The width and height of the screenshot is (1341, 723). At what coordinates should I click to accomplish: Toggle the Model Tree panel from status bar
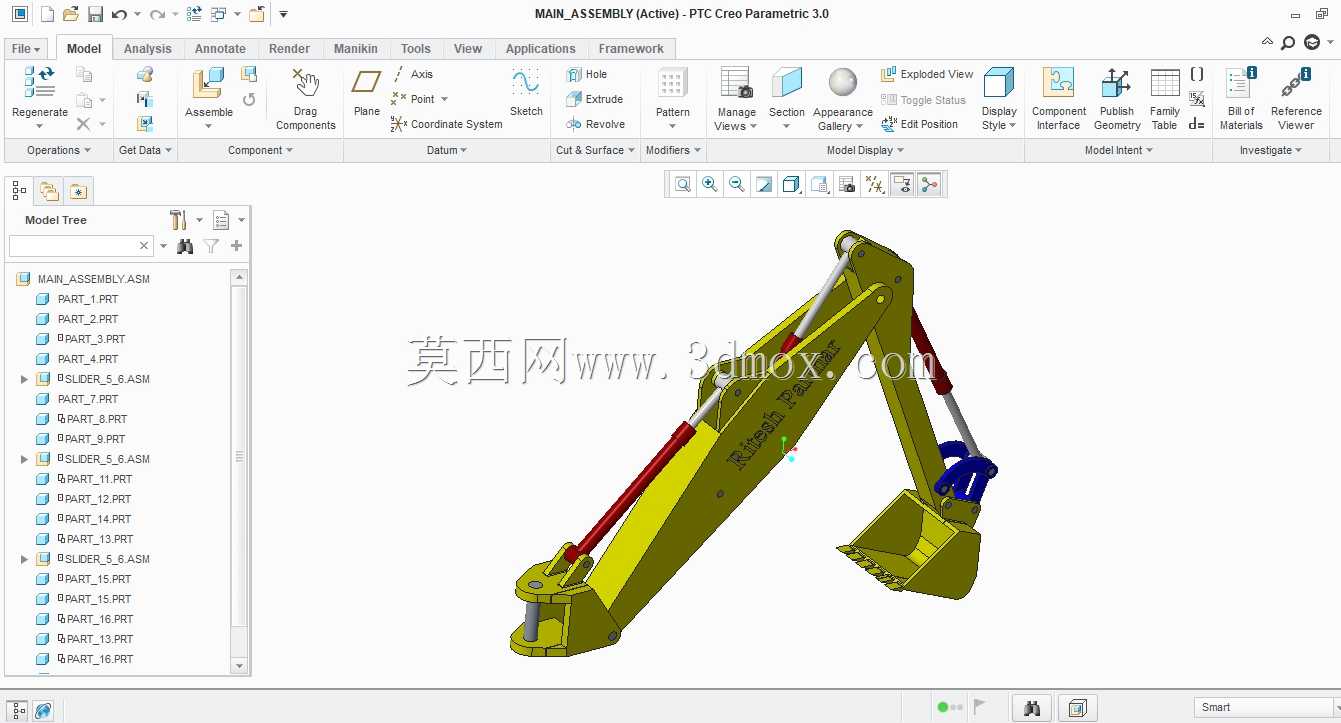tap(18, 710)
